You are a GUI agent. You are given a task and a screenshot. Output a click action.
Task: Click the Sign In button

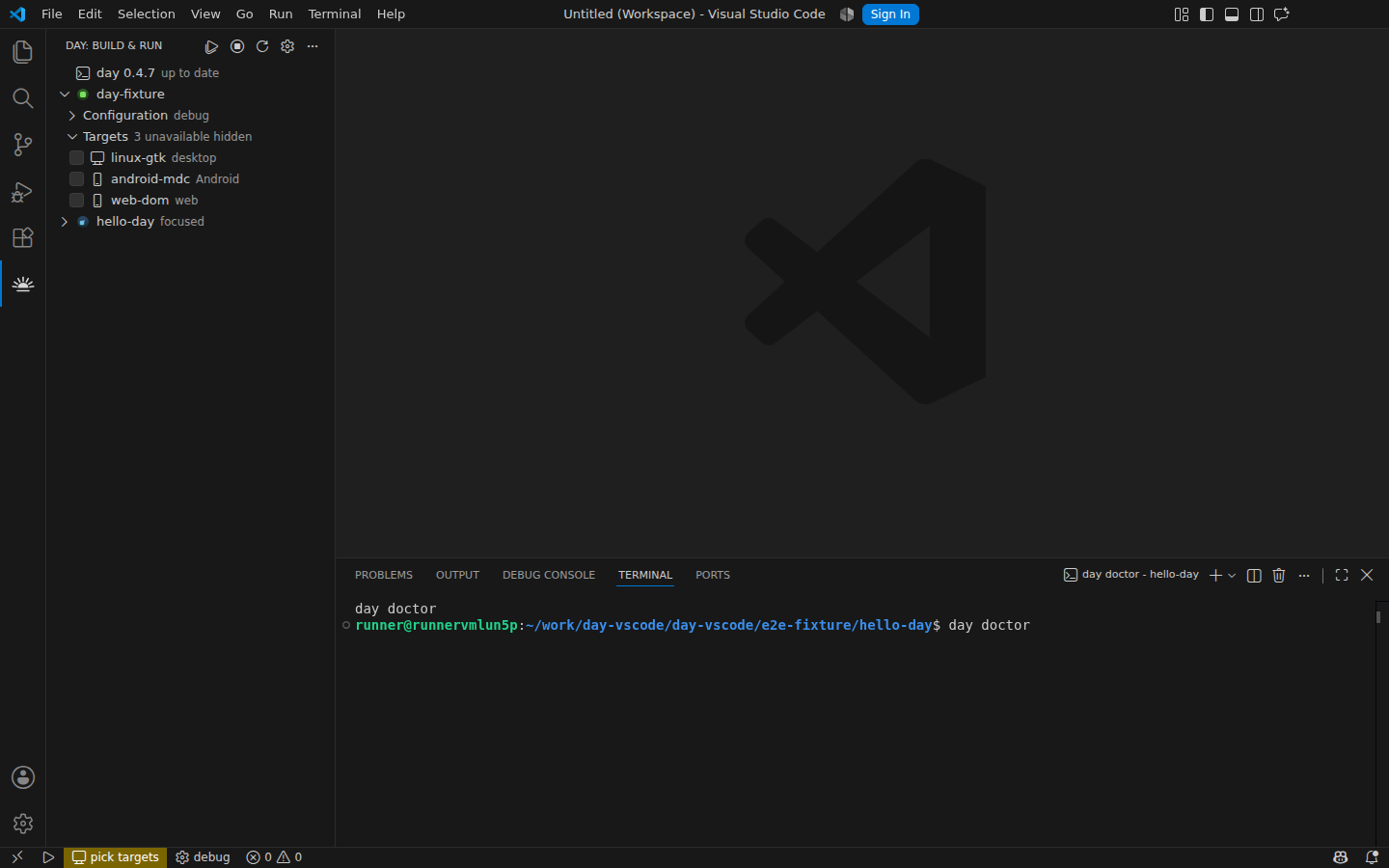point(890,14)
